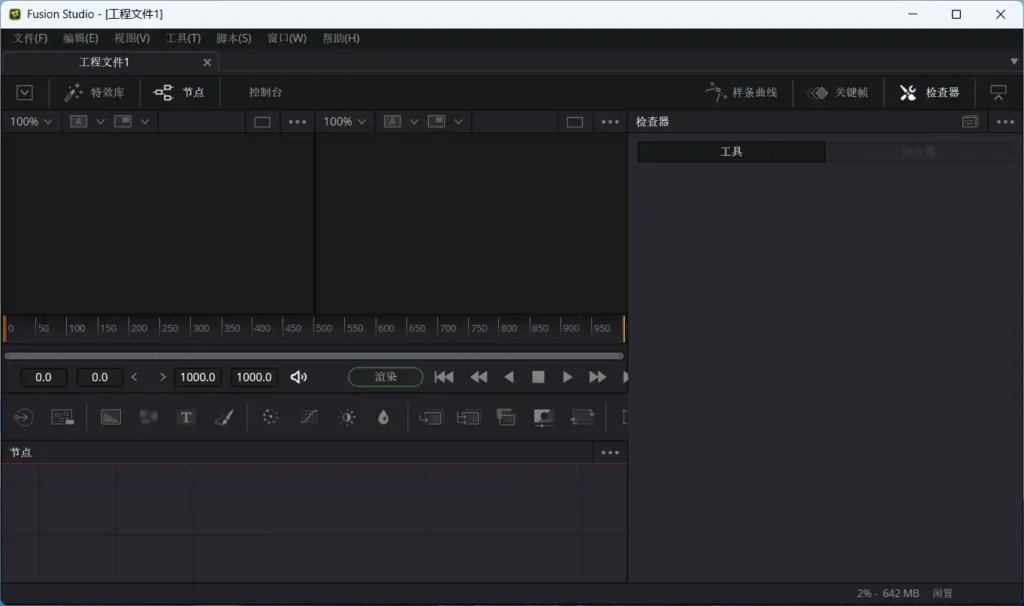1024x606 pixels.
Task: Toggle the Spline (样条曲线) editor panel
Action: coord(741,93)
